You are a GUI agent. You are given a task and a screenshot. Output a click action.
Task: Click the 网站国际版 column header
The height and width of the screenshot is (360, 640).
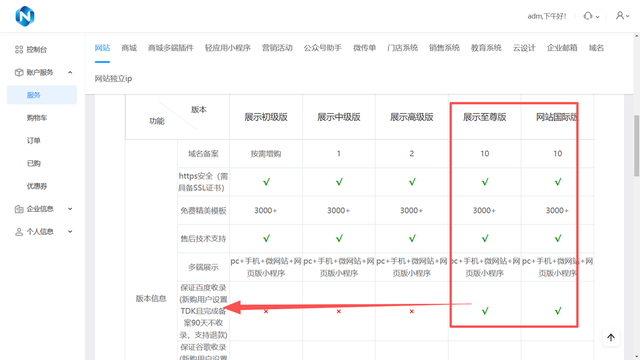click(557, 117)
